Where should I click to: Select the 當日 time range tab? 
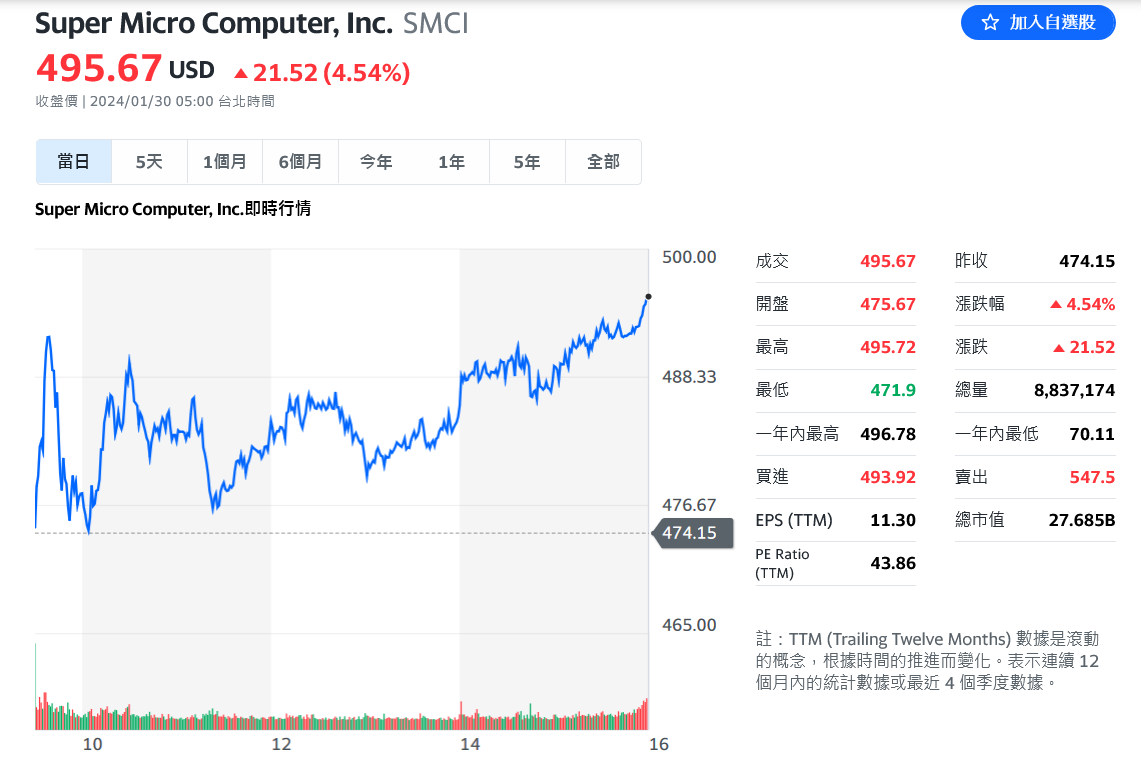(x=74, y=162)
